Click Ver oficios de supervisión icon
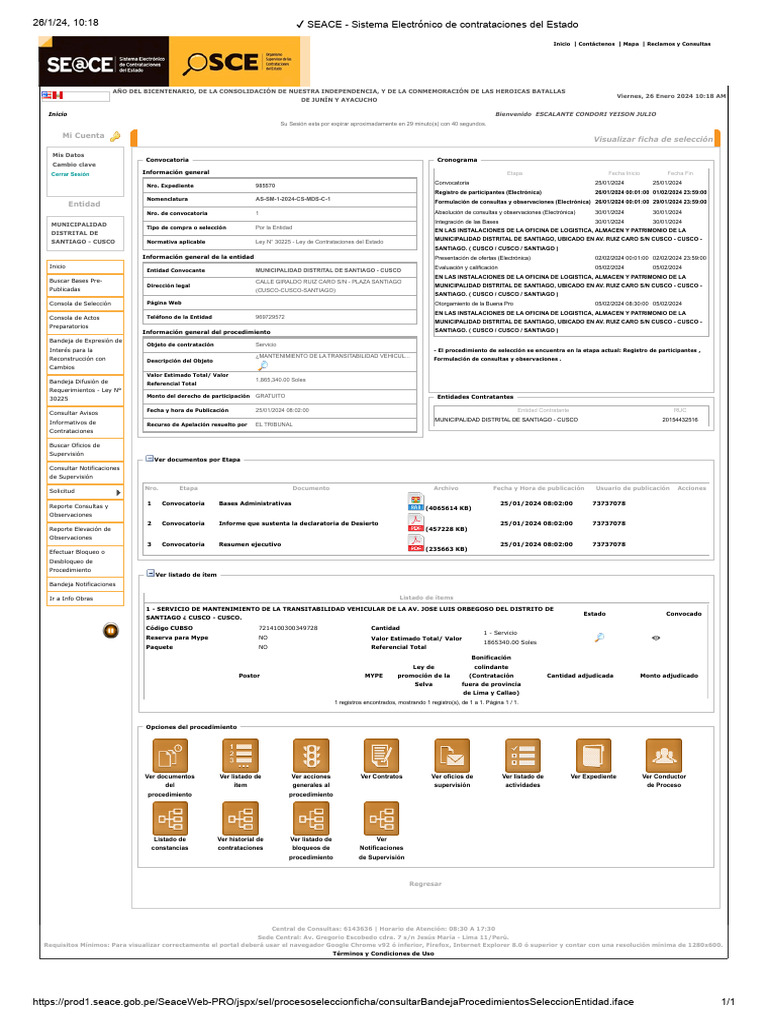The image size is (768, 1024). coord(452,756)
